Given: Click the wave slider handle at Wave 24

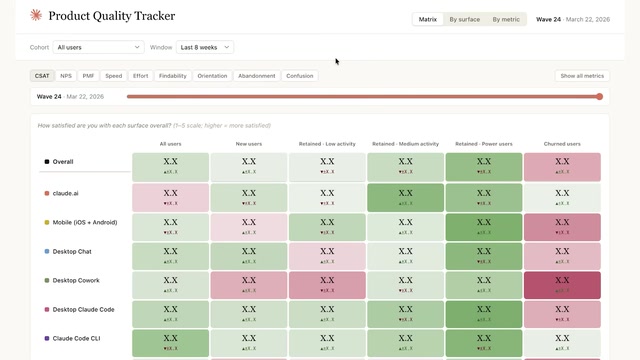Looking at the screenshot, I should pyautogui.click(x=599, y=97).
